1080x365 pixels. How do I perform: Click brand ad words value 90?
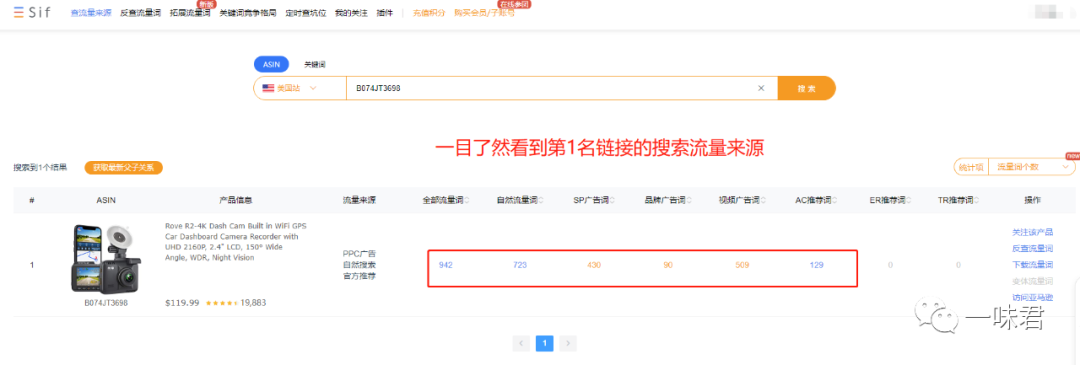tap(668, 265)
